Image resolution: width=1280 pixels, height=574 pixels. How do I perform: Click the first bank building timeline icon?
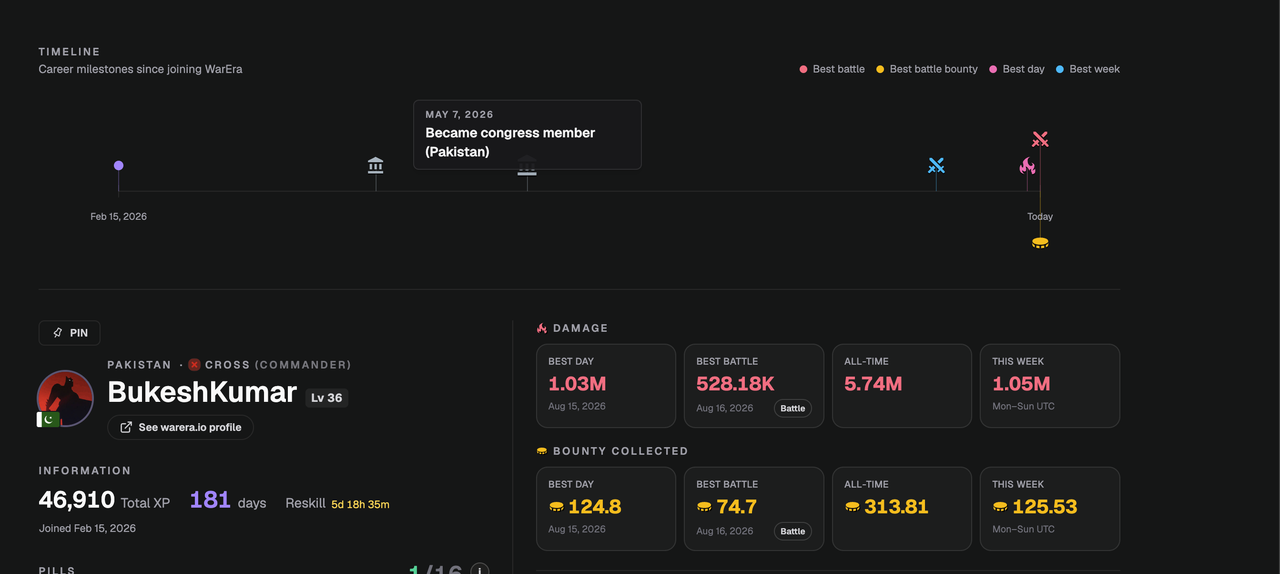point(376,165)
